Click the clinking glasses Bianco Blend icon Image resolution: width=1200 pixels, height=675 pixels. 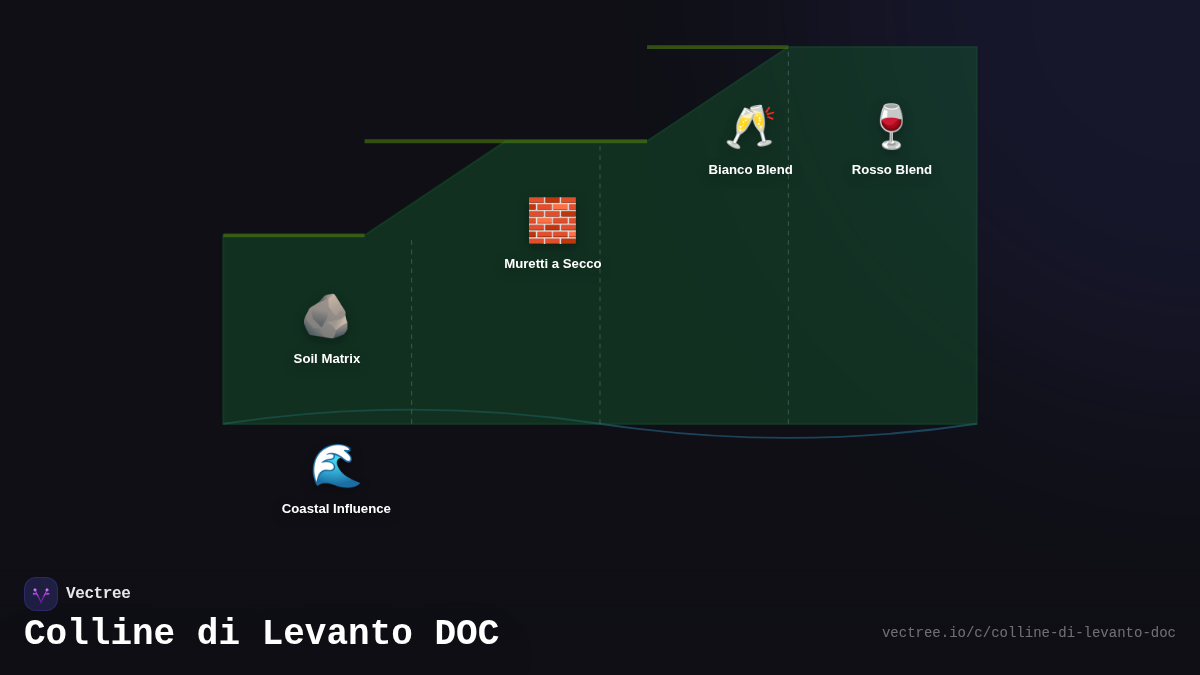(750, 126)
